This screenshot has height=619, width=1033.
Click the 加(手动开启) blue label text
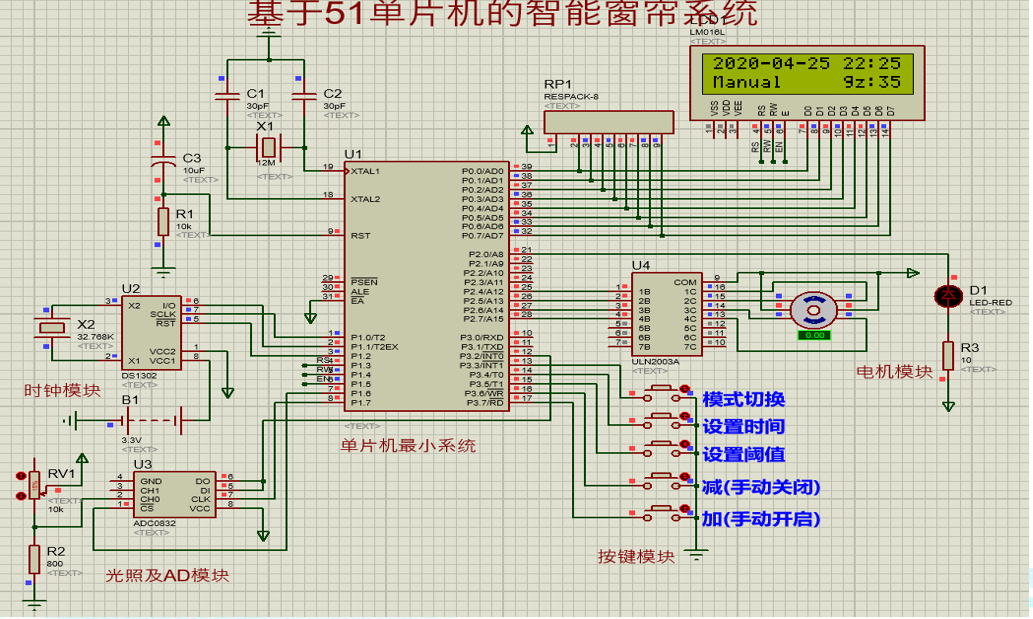pyautogui.click(x=761, y=519)
